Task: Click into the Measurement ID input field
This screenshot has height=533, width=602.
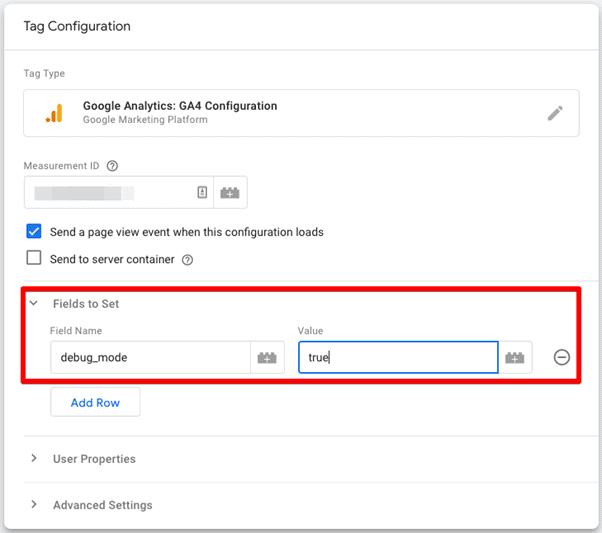Action: (119, 192)
